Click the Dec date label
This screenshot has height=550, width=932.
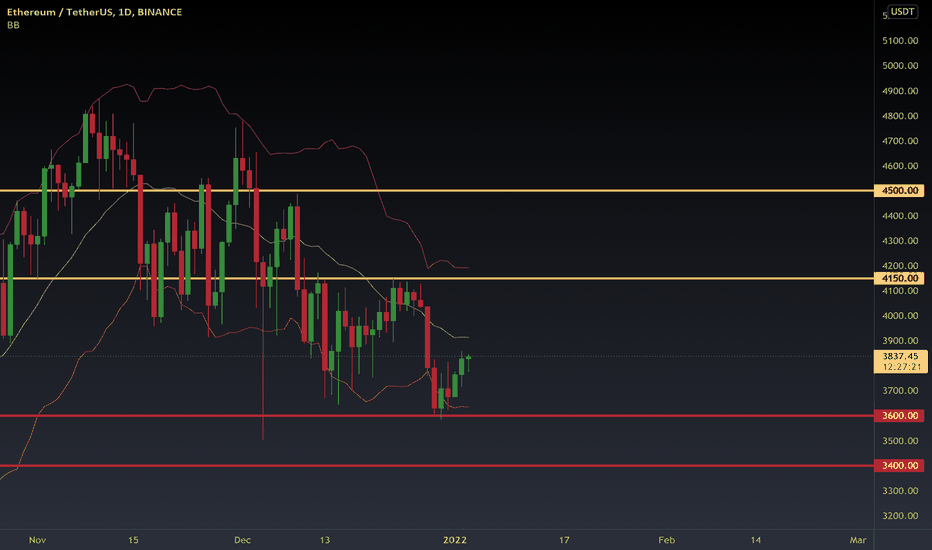point(242,540)
